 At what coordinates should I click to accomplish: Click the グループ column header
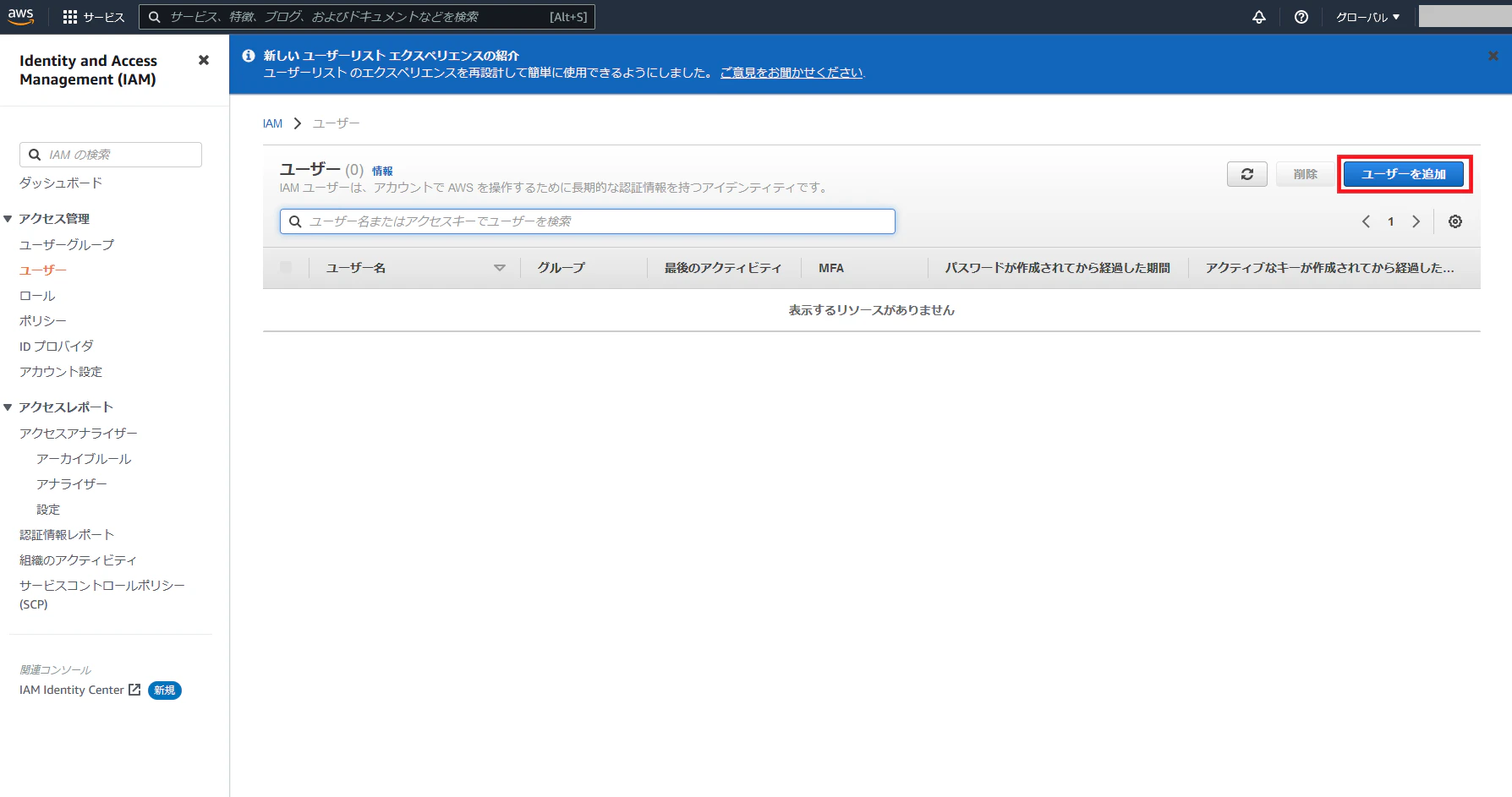[562, 268]
